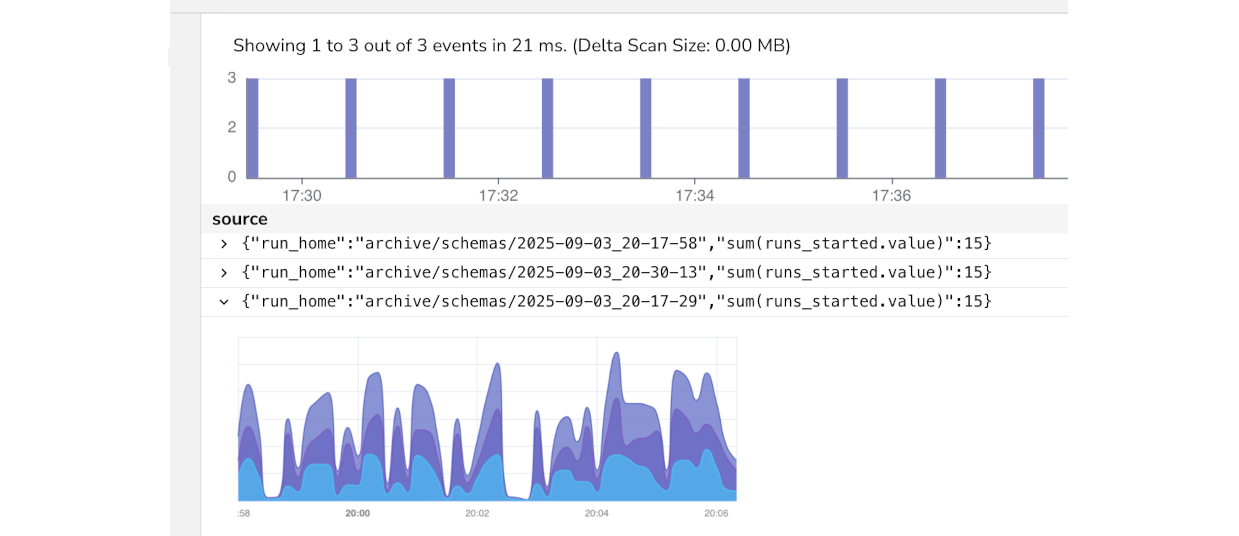Expand the event row for run 2025-09-03_20-30-13
The height and width of the screenshot is (536, 1239).
(x=224, y=272)
